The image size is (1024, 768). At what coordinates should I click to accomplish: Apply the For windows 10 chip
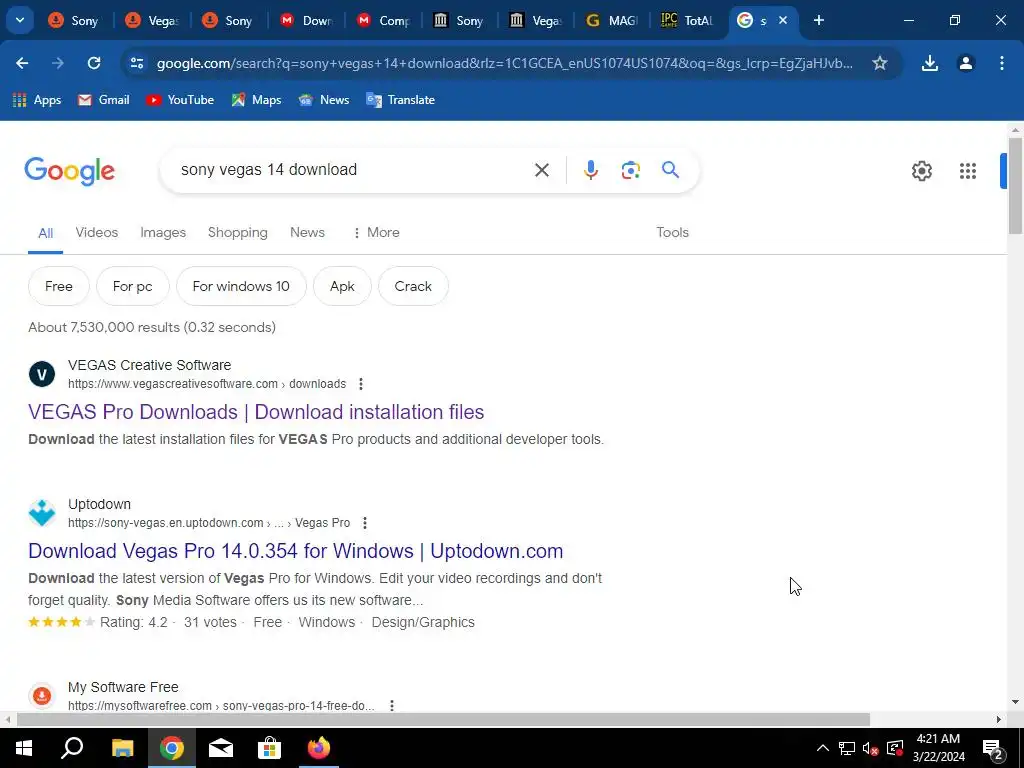click(x=241, y=286)
